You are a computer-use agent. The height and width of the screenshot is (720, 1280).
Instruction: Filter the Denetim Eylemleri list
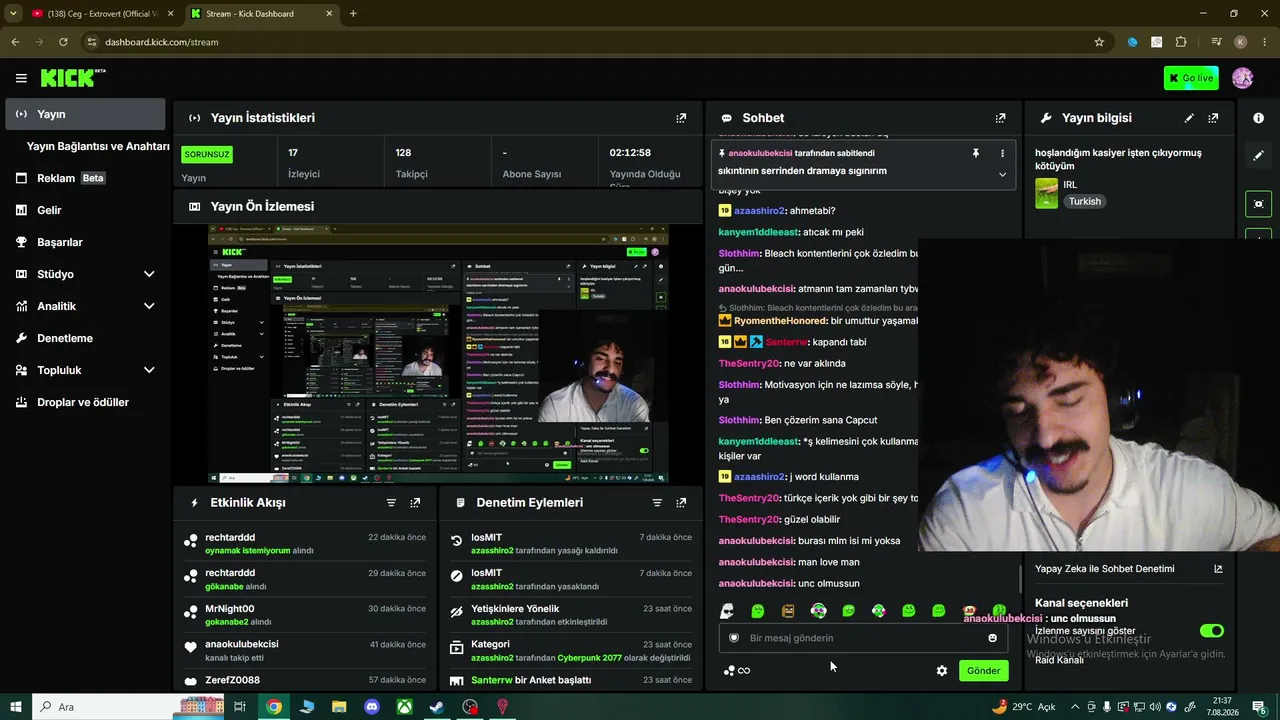(x=657, y=503)
